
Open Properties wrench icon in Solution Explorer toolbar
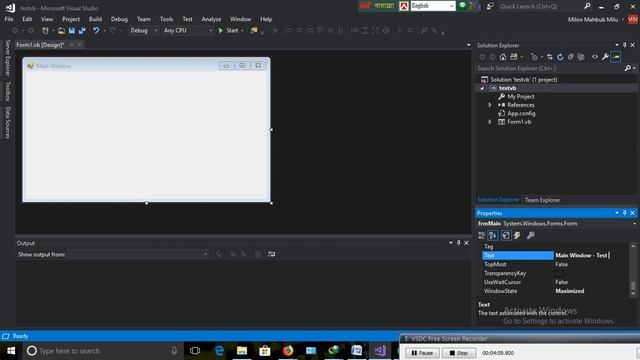(605, 57)
